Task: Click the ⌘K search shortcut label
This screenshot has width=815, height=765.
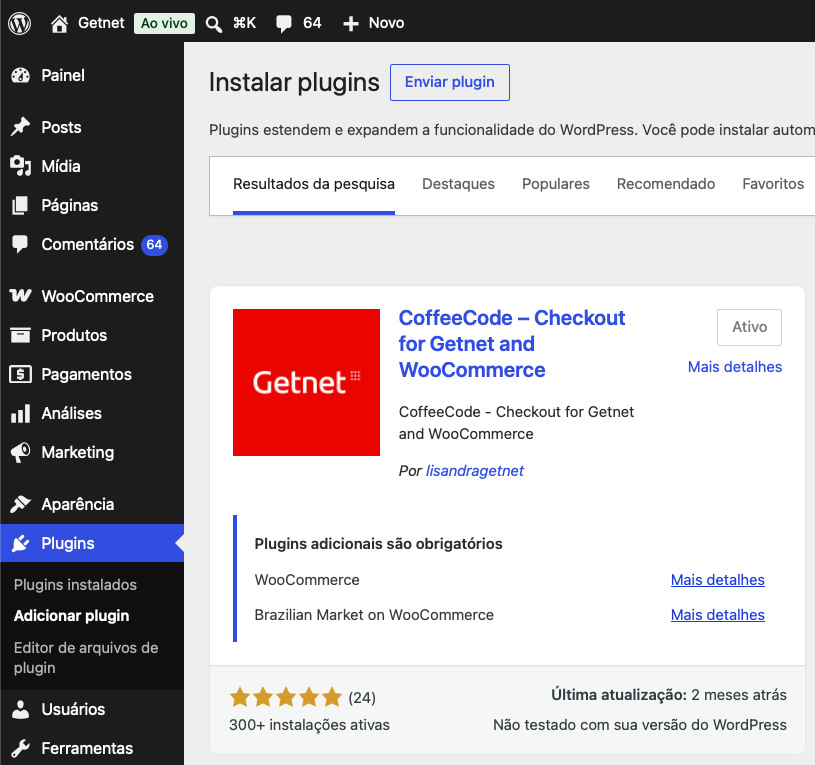Action: click(x=244, y=23)
